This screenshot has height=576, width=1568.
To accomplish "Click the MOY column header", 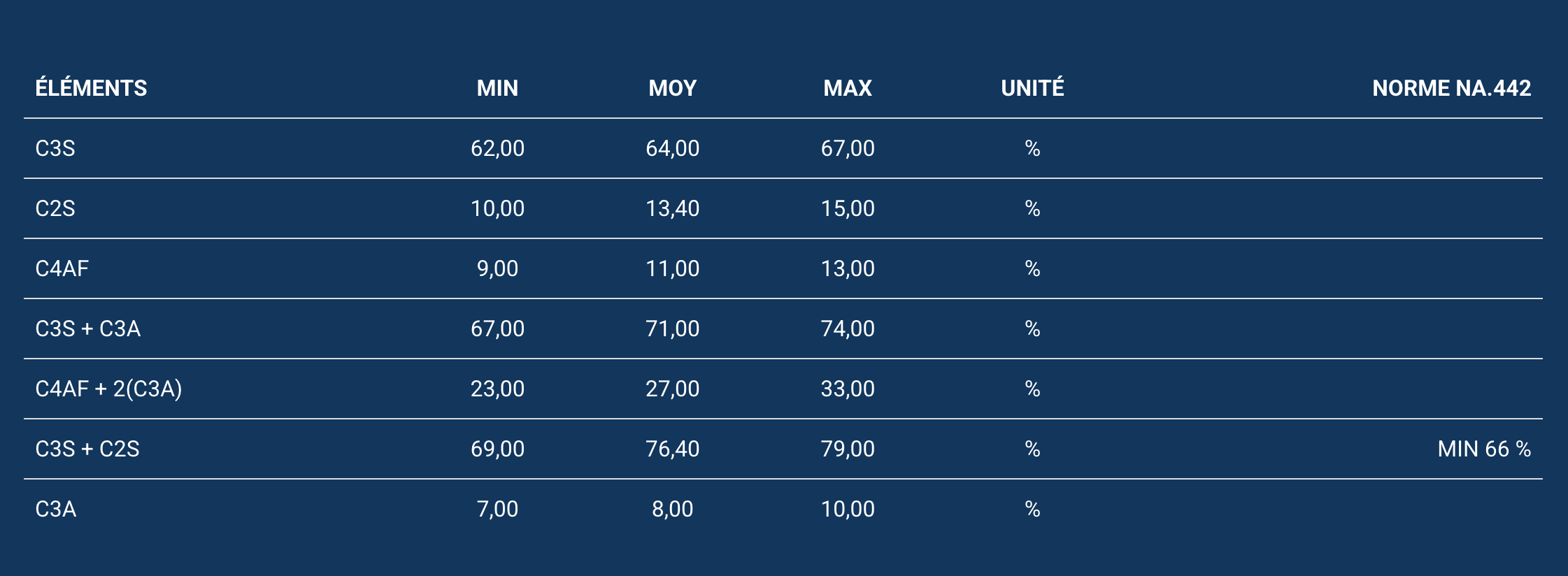I will [672, 88].
